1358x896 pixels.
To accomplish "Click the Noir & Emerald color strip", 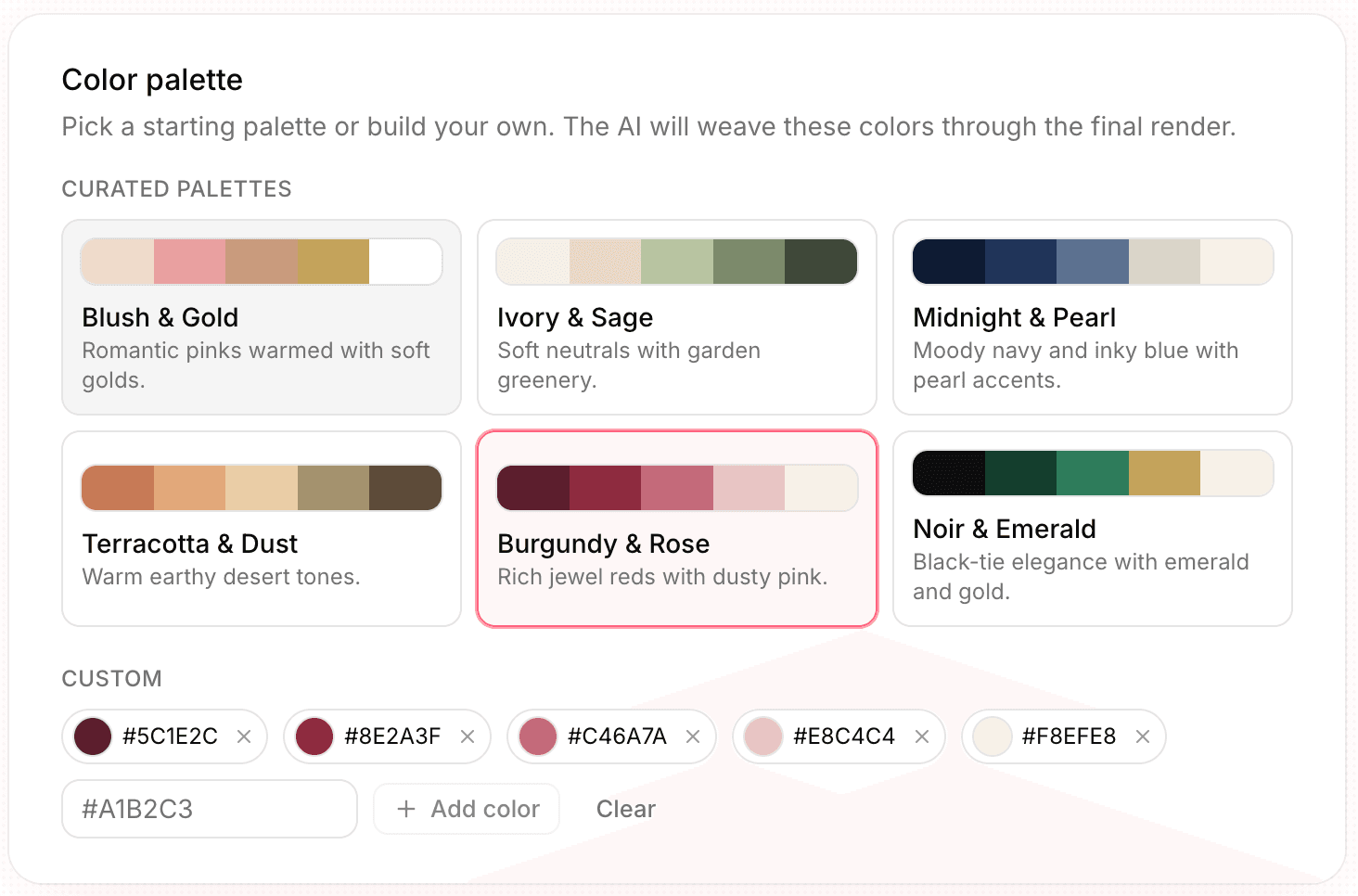I will point(1093,473).
